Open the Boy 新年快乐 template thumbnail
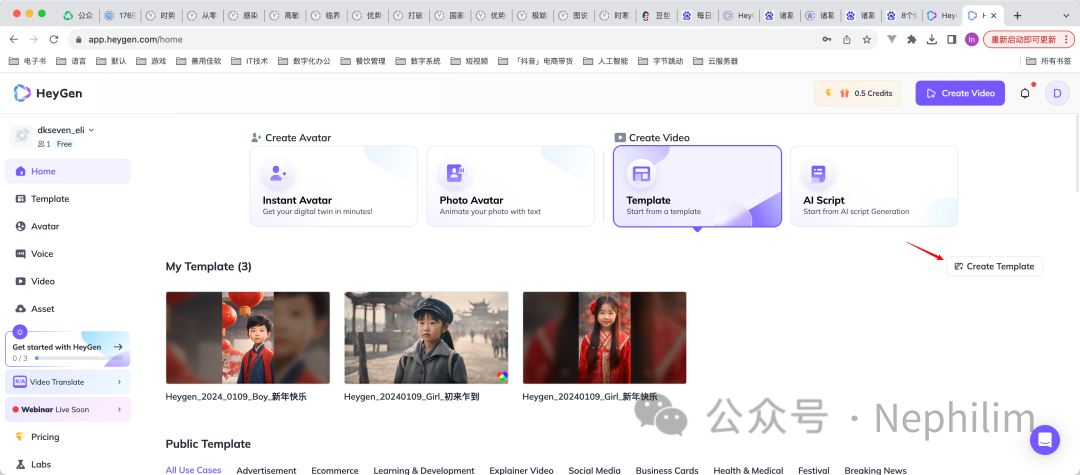 (248, 338)
